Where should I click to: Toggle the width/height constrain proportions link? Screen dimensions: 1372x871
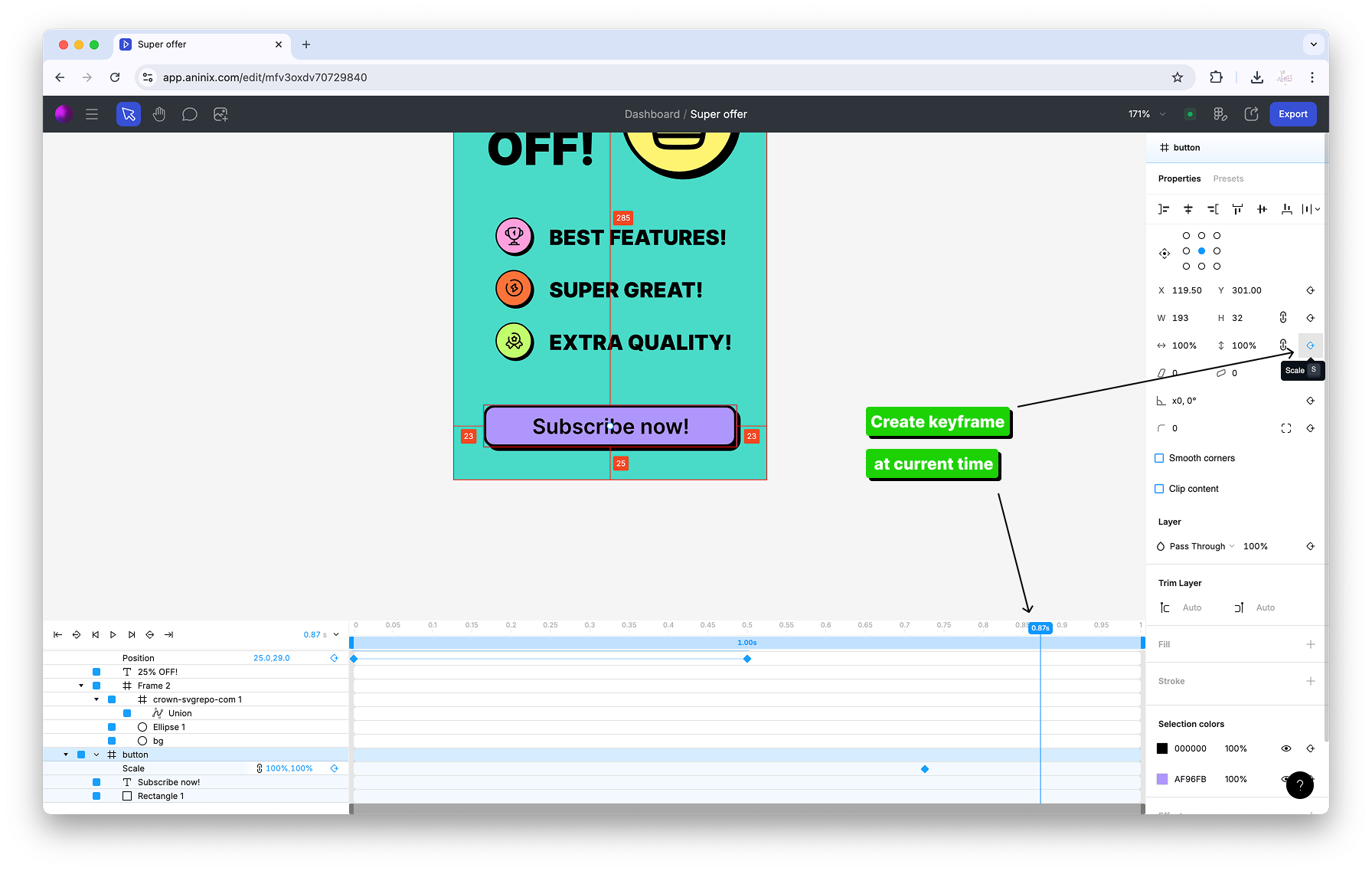click(1283, 317)
